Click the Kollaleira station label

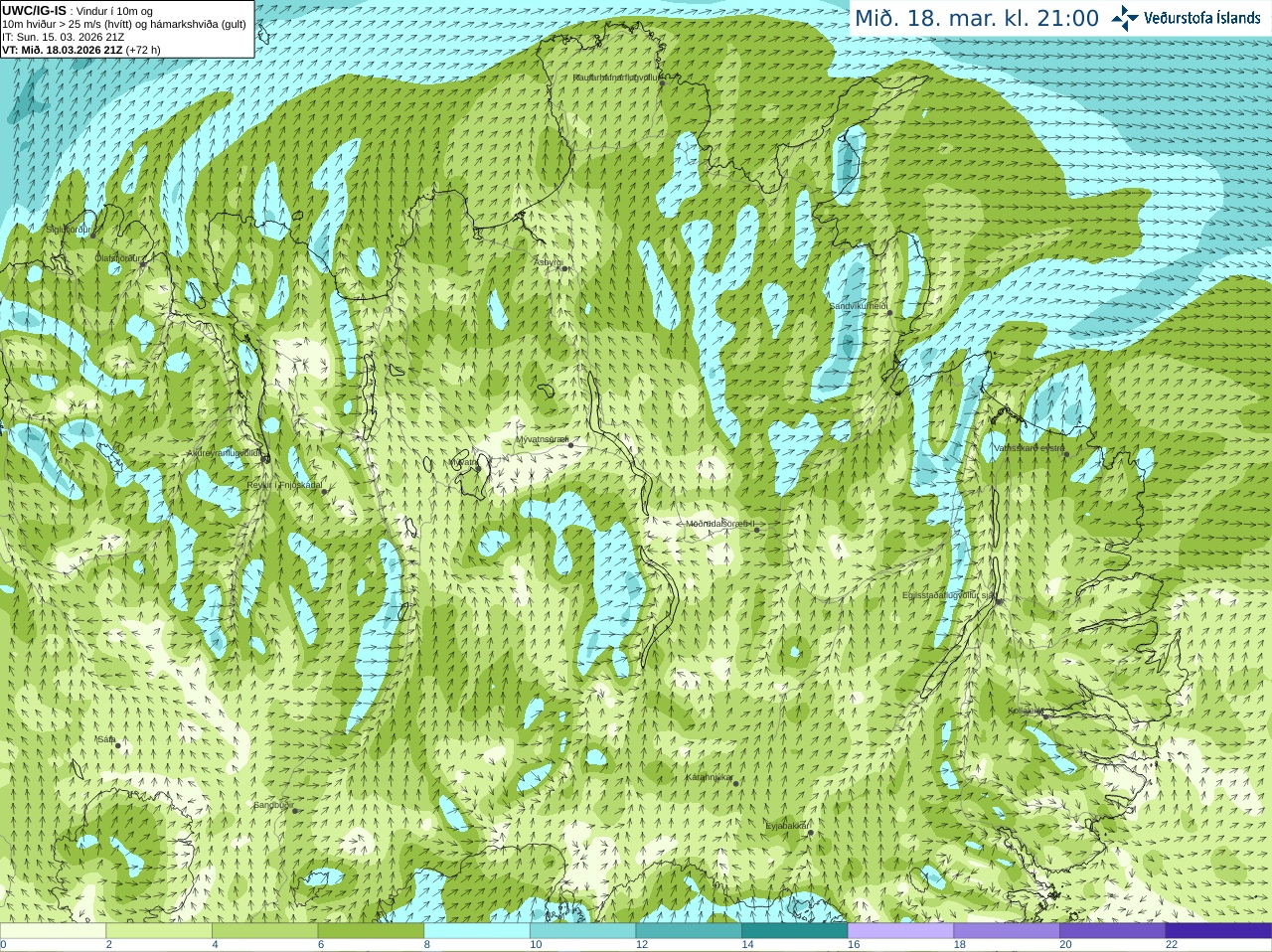1026,711
